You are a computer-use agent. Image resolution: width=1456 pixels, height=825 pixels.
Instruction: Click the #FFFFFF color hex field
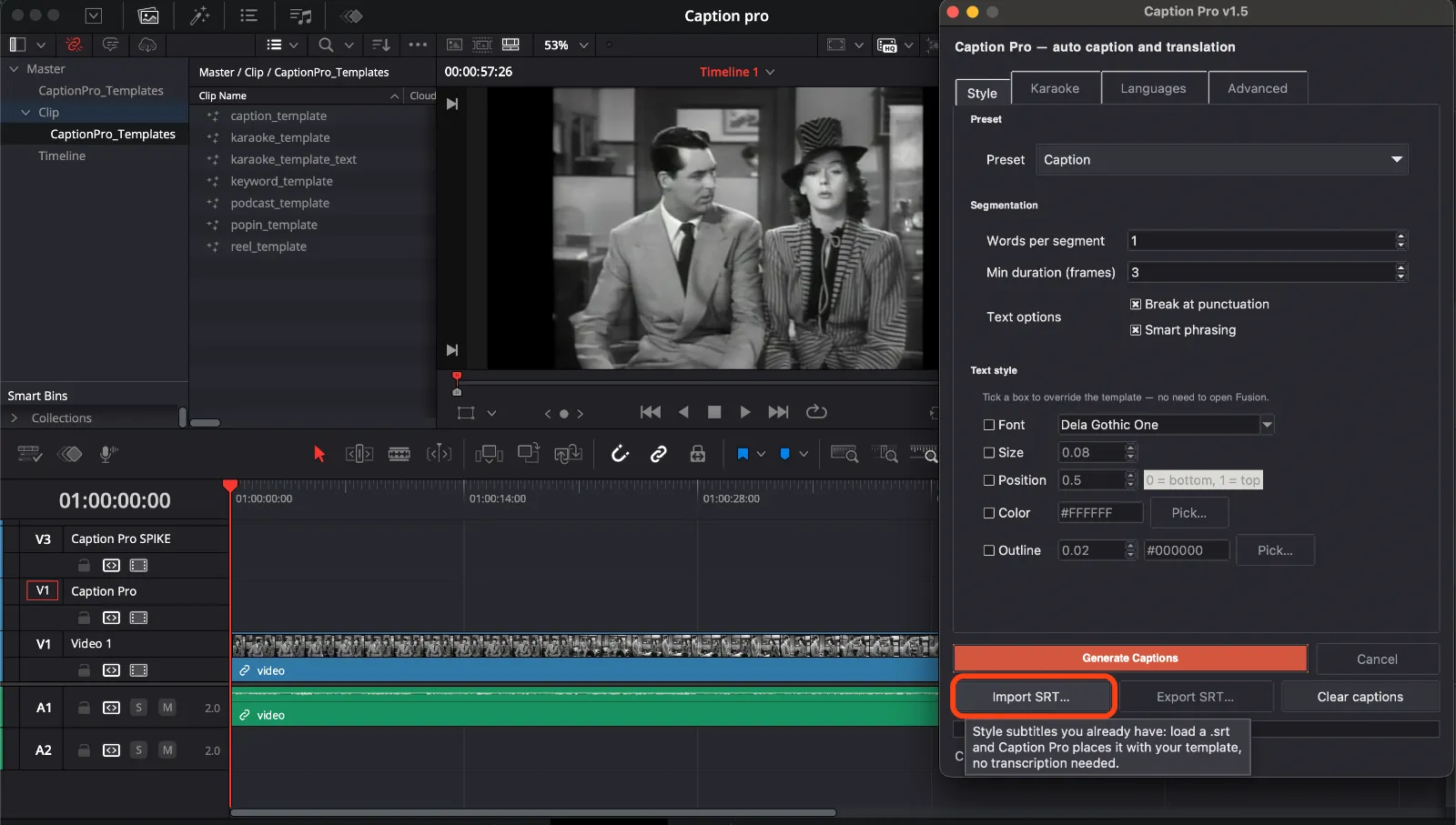(x=1100, y=513)
